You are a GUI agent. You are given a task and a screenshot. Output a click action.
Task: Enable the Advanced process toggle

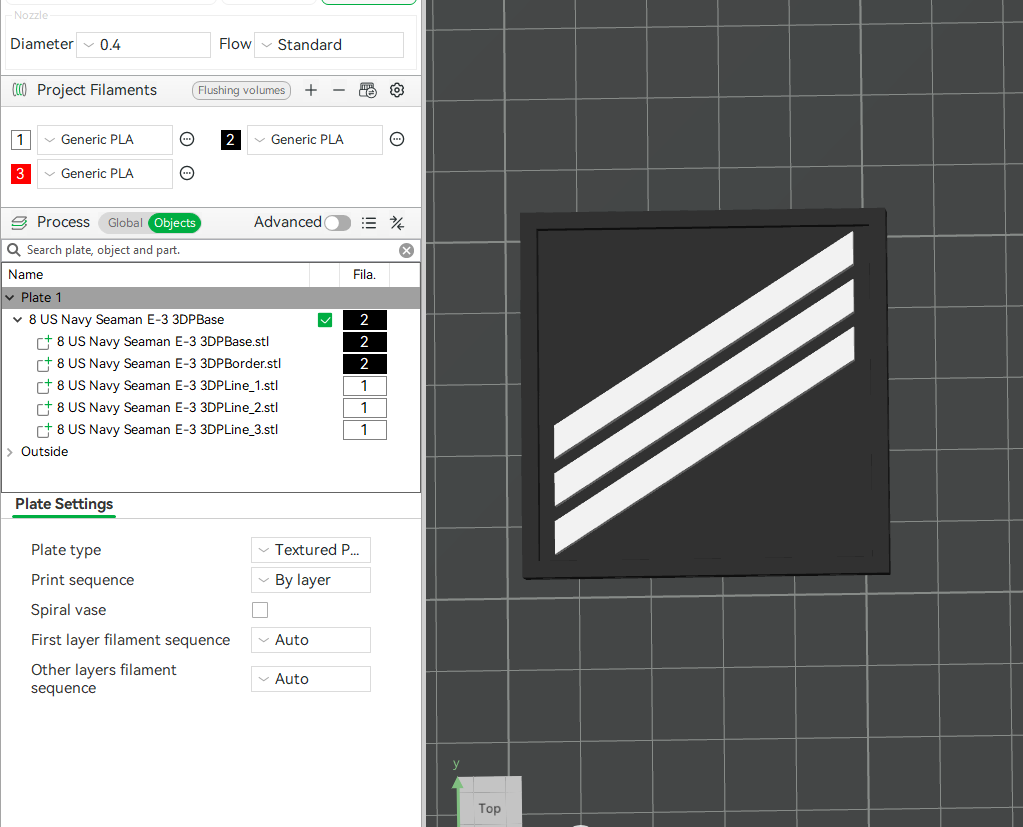tap(337, 222)
